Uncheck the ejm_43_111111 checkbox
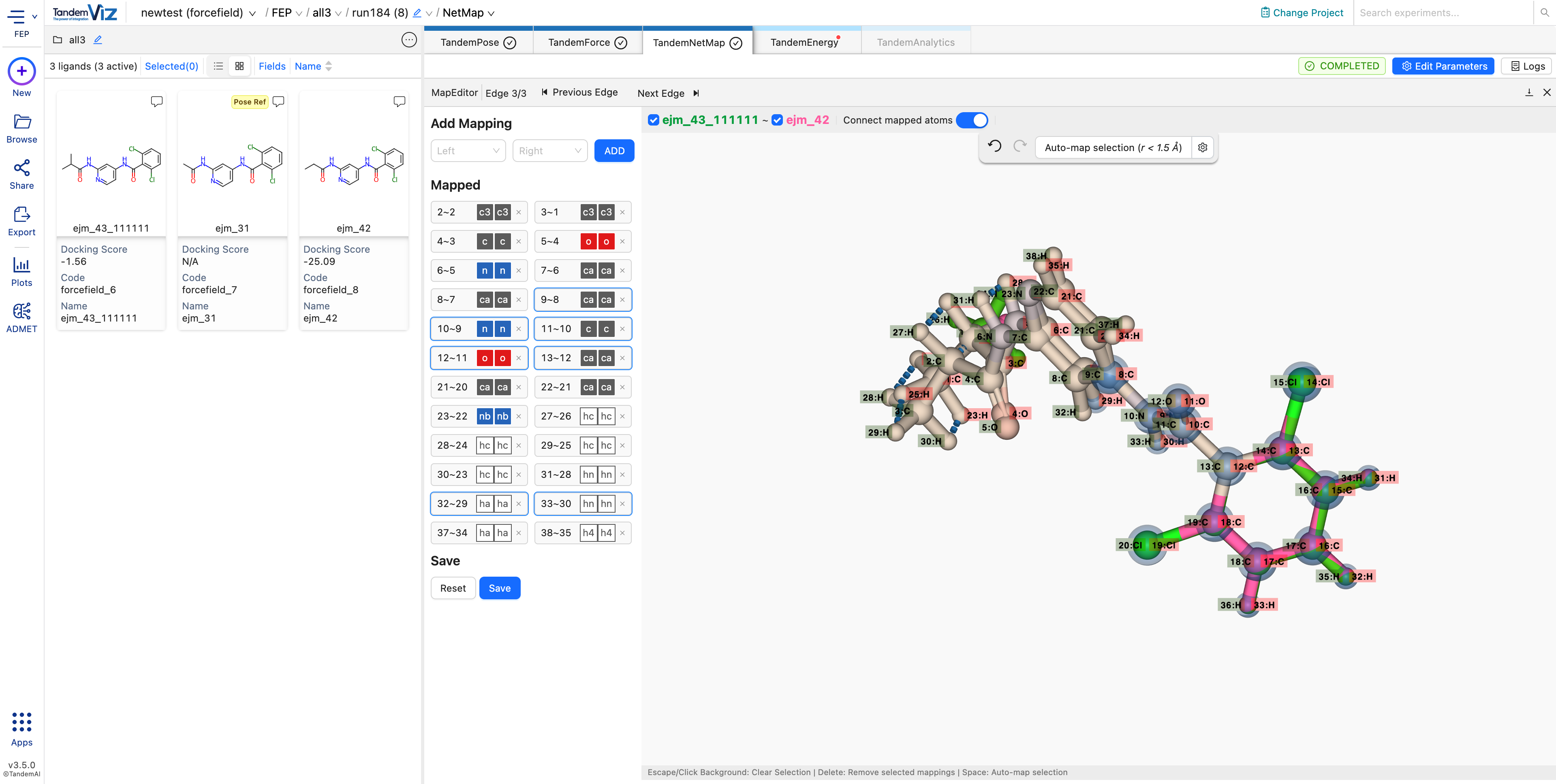 coord(653,120)
